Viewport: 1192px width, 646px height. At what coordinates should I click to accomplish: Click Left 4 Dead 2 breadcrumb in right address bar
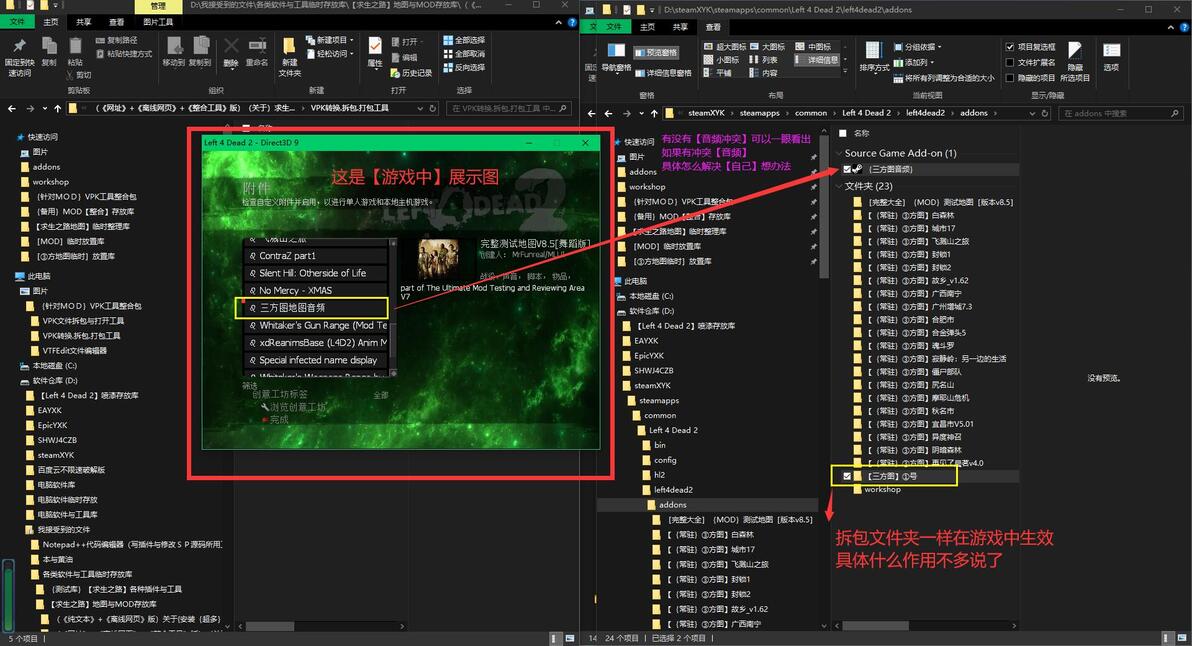pos(866,113)
